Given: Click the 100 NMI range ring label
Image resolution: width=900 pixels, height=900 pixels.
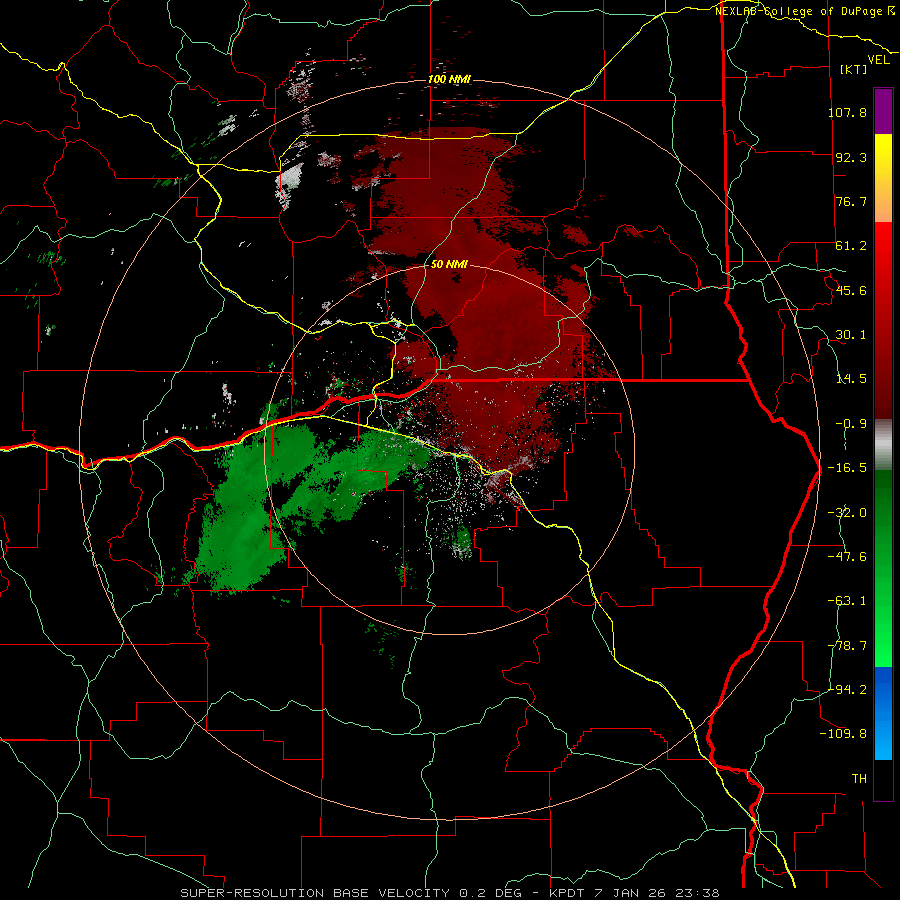Looking at the screenshot, I should (x=449, y=79).
